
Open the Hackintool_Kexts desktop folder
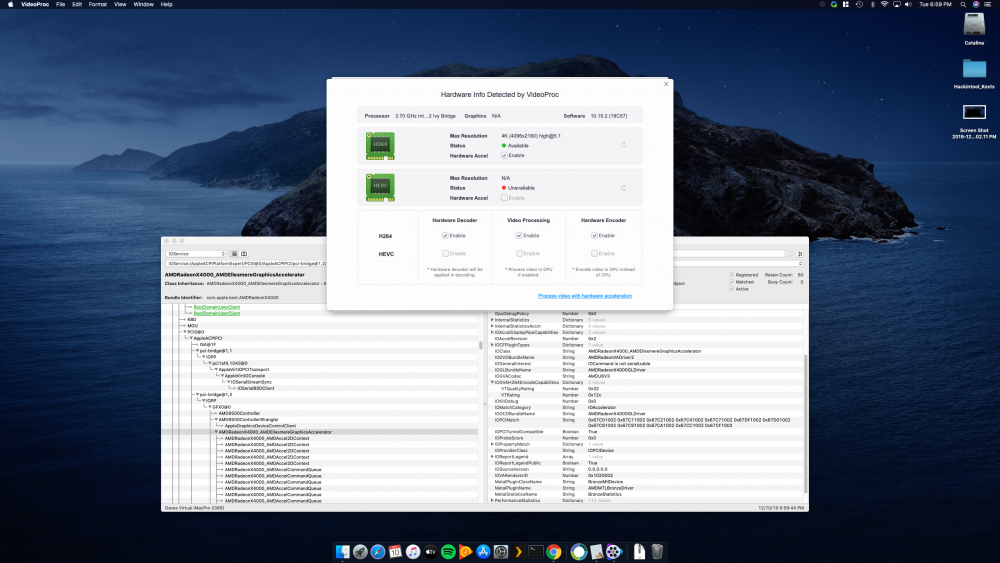974,69
